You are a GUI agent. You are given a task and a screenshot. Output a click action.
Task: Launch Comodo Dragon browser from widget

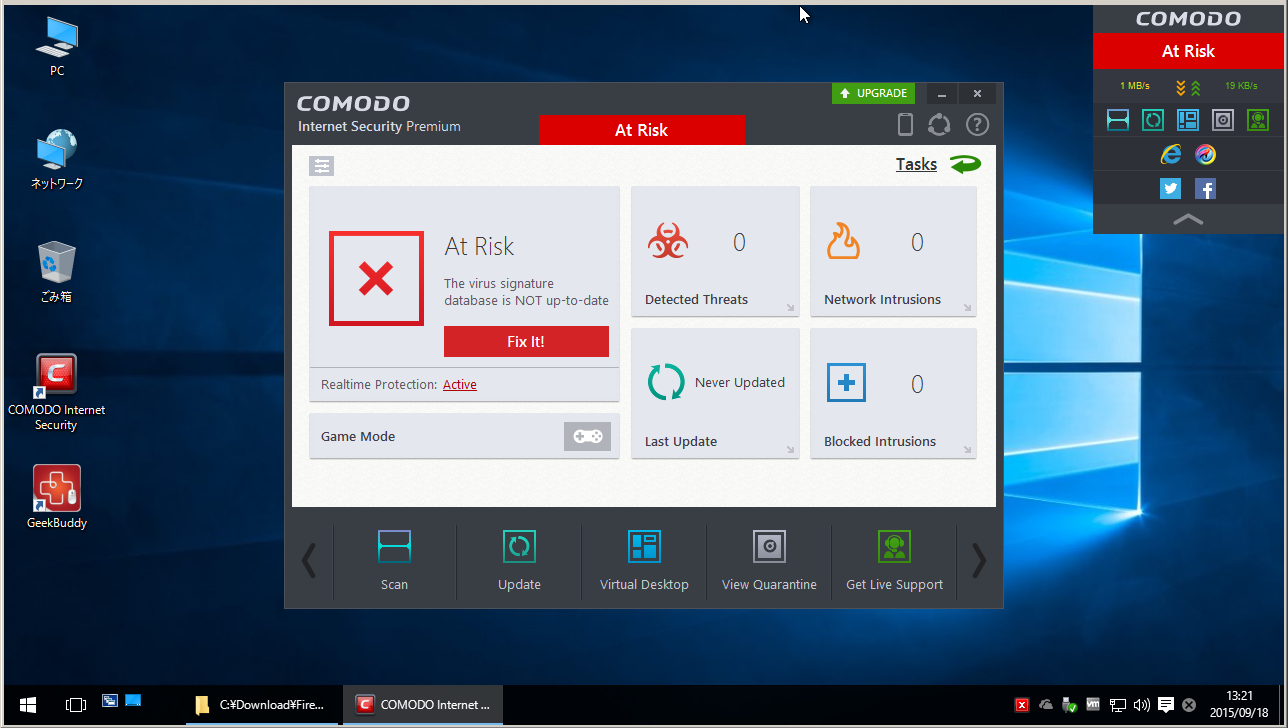point(1206,154)
